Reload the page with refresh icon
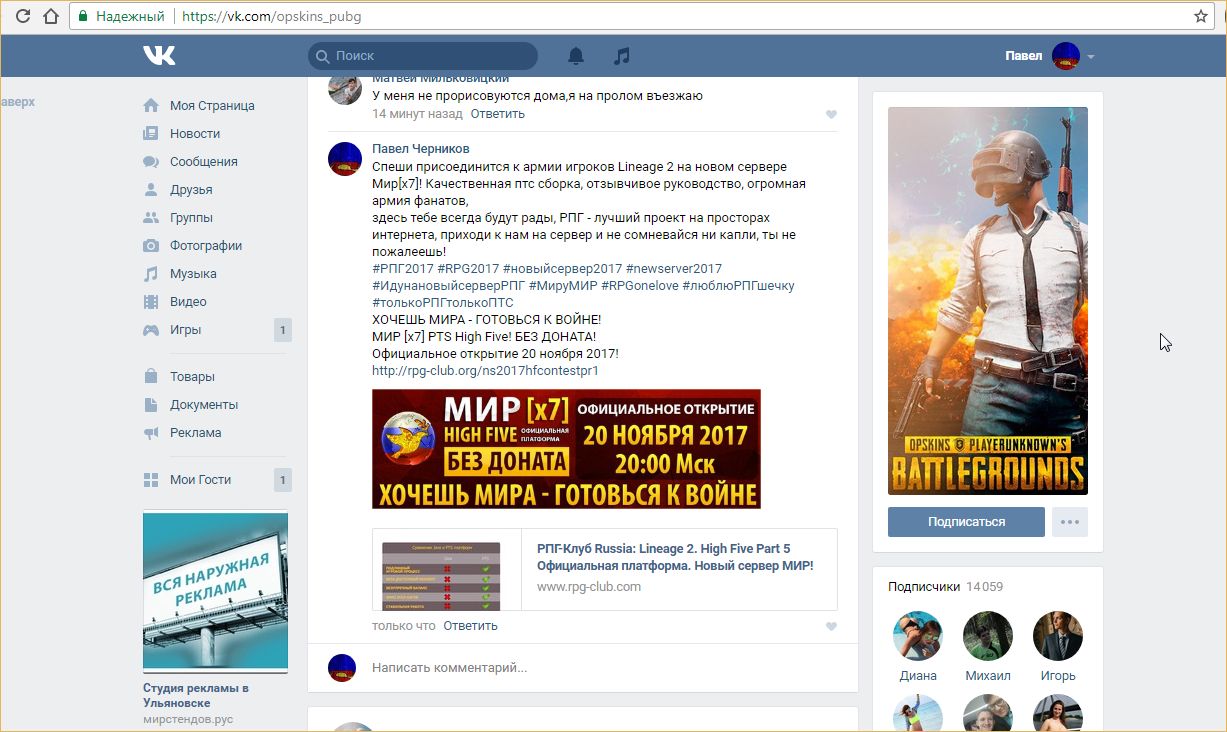 [22, 16]
